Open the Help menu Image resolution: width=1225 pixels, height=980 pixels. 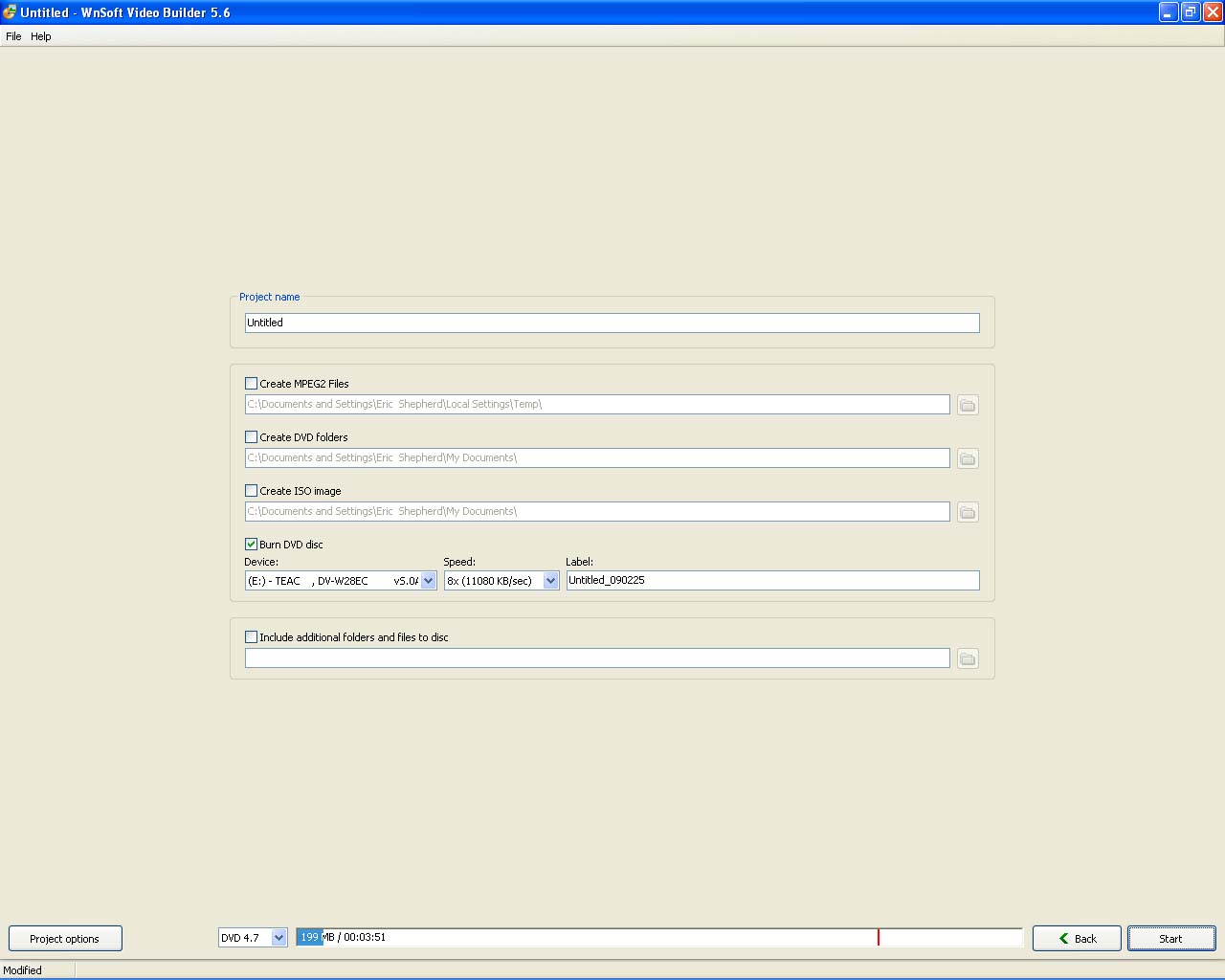pyautogui.click(x=41, y=36)
